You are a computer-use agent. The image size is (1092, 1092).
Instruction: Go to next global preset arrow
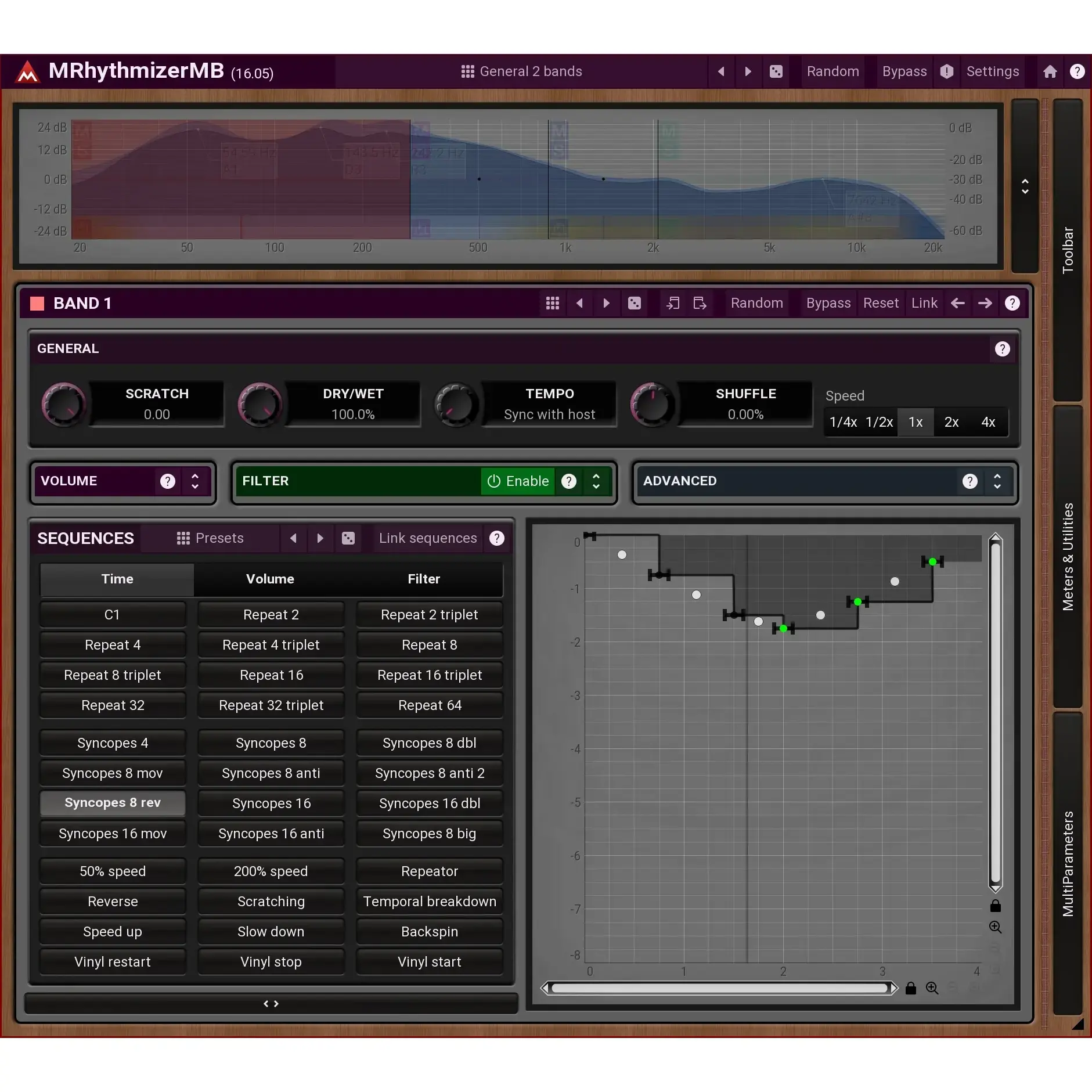pos(748,71)
